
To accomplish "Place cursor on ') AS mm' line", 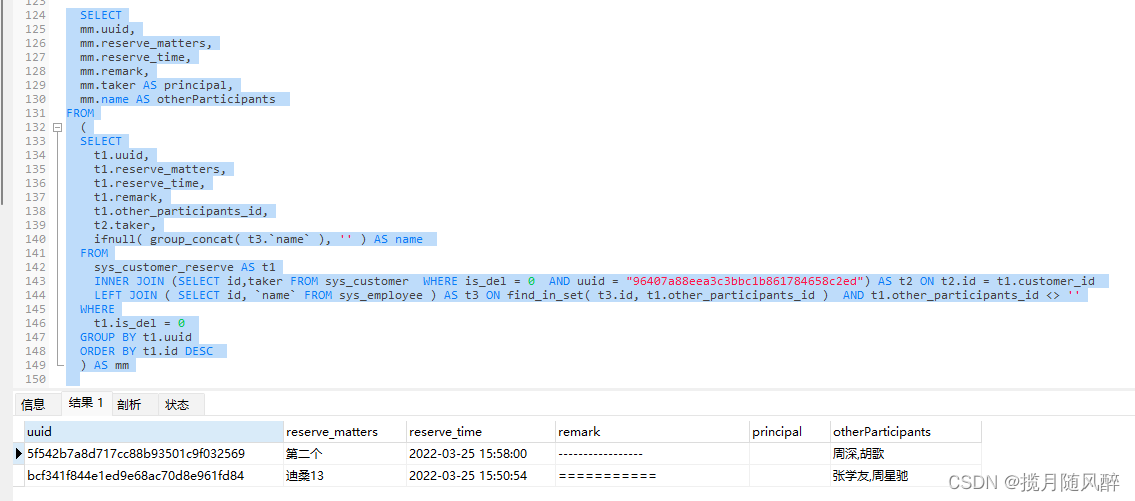I will coord(104,365).
